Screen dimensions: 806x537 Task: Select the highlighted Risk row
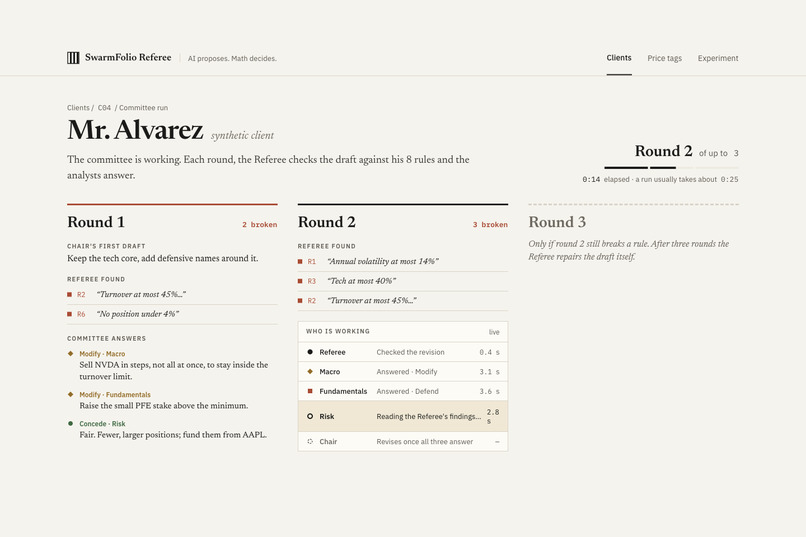tap(403, 416)
